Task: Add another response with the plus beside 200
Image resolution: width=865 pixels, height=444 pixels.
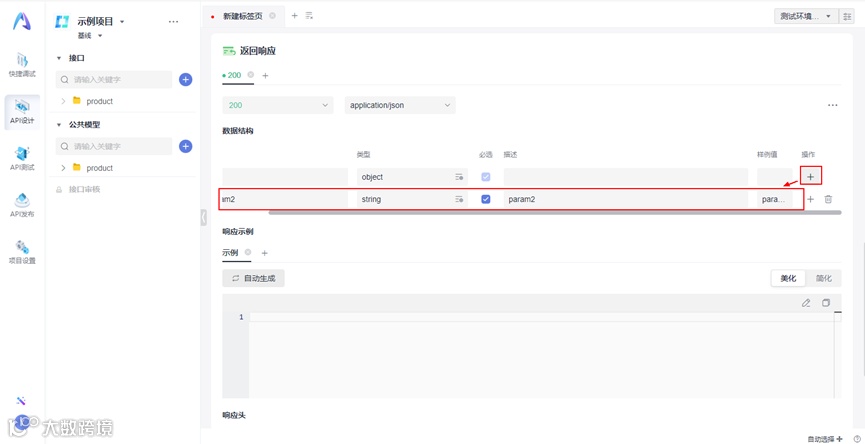Action: click(x=265, y=75)
